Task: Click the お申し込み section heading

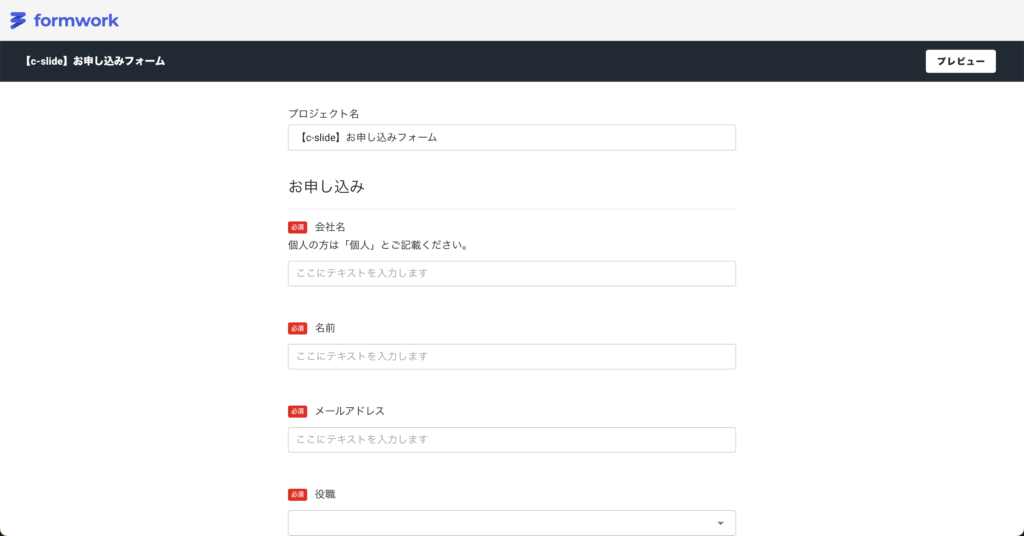Action: point(327,187)
